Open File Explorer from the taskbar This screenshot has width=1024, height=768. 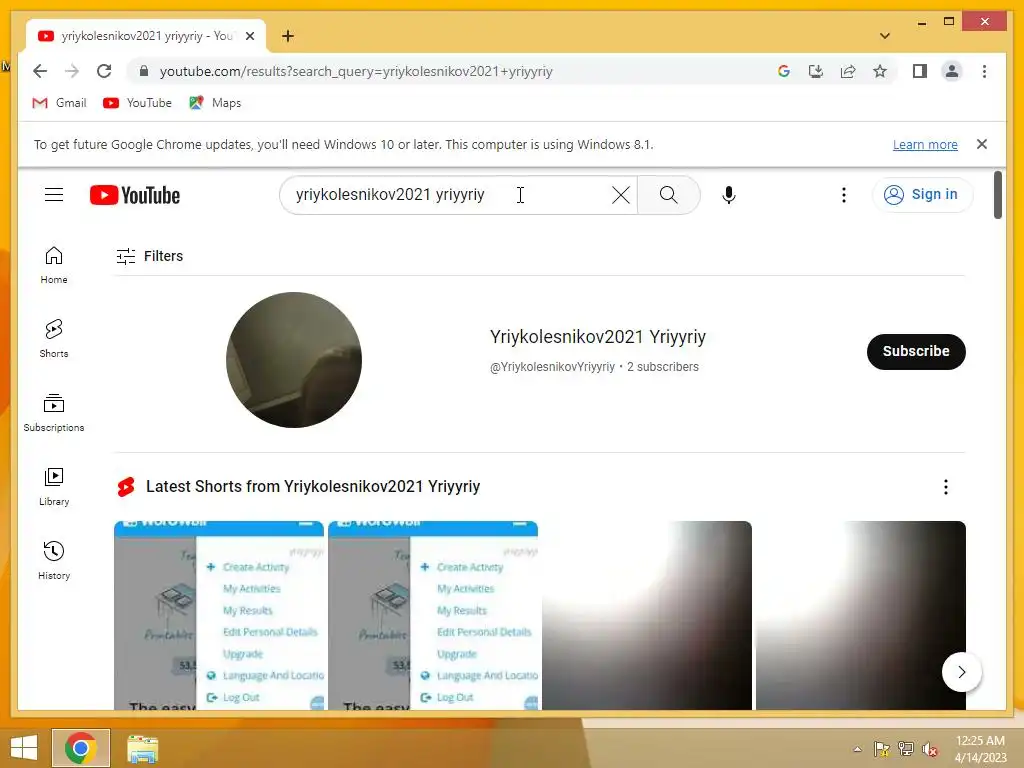pyautogui.click(x=142, y=748)
